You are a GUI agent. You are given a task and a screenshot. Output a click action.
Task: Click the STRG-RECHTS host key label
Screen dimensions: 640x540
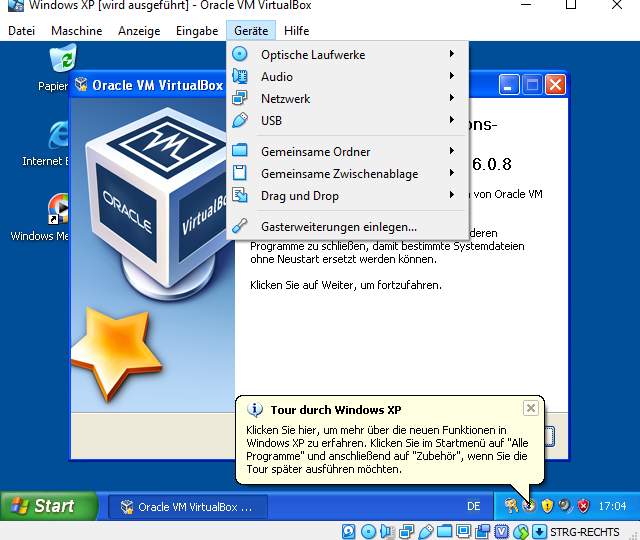(x=584, y=532)
